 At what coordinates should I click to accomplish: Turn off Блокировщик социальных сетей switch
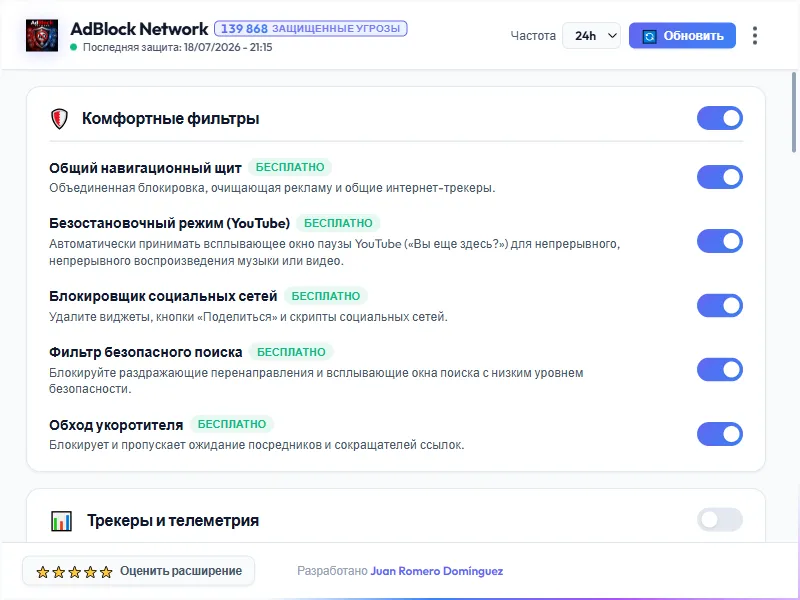coord(719,306)
